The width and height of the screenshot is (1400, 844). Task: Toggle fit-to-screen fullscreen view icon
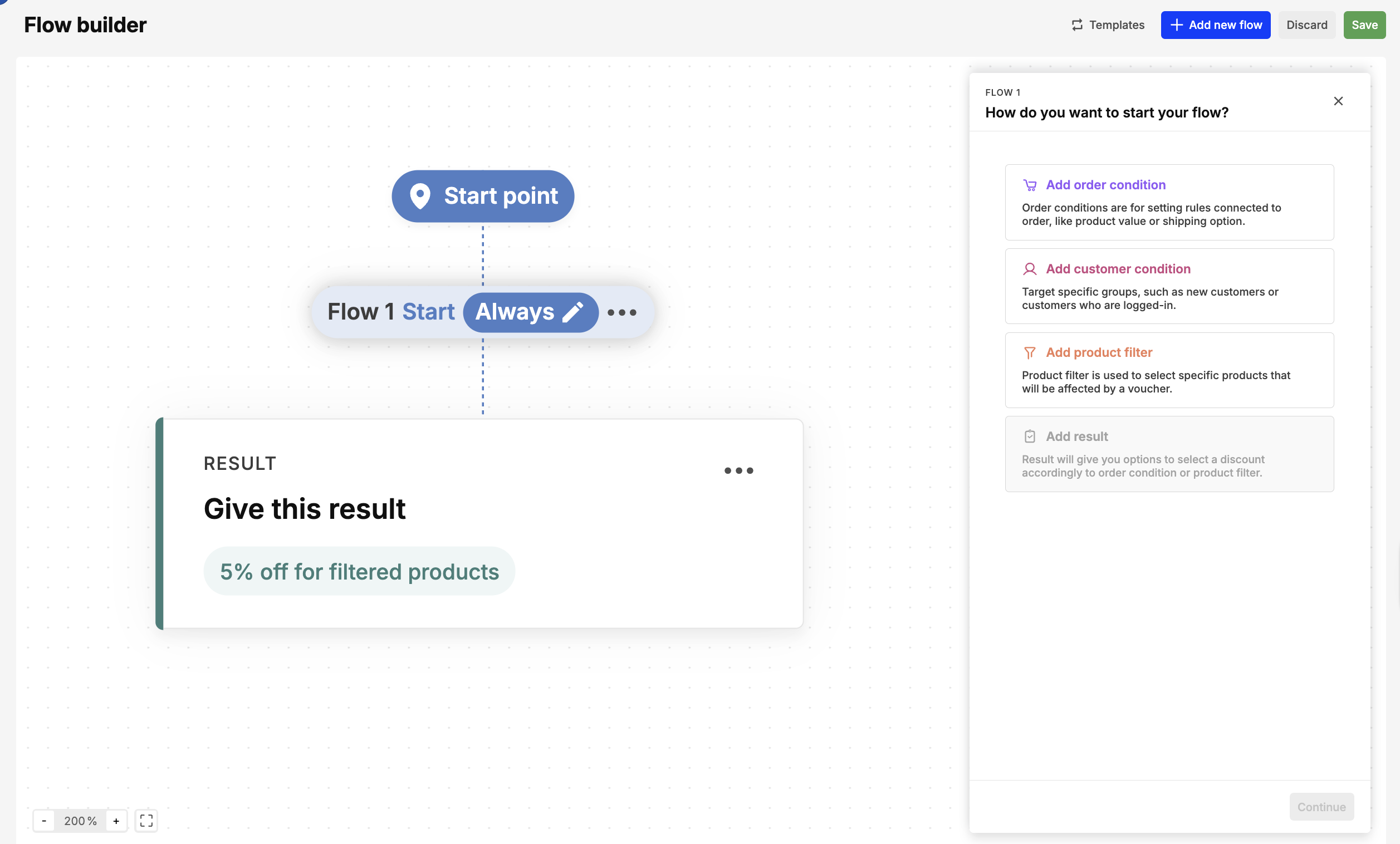146,821
